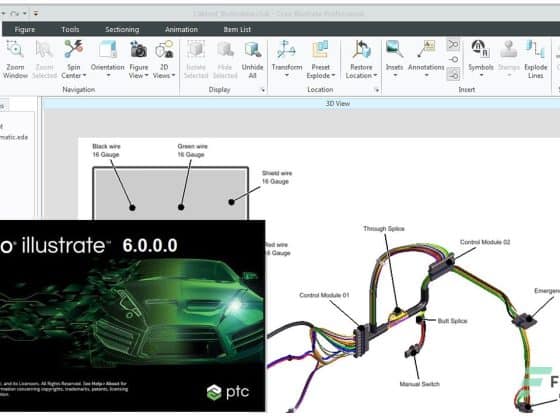
Task: Click bottom small icon beside Annotations
Action: tap(453, 75)
